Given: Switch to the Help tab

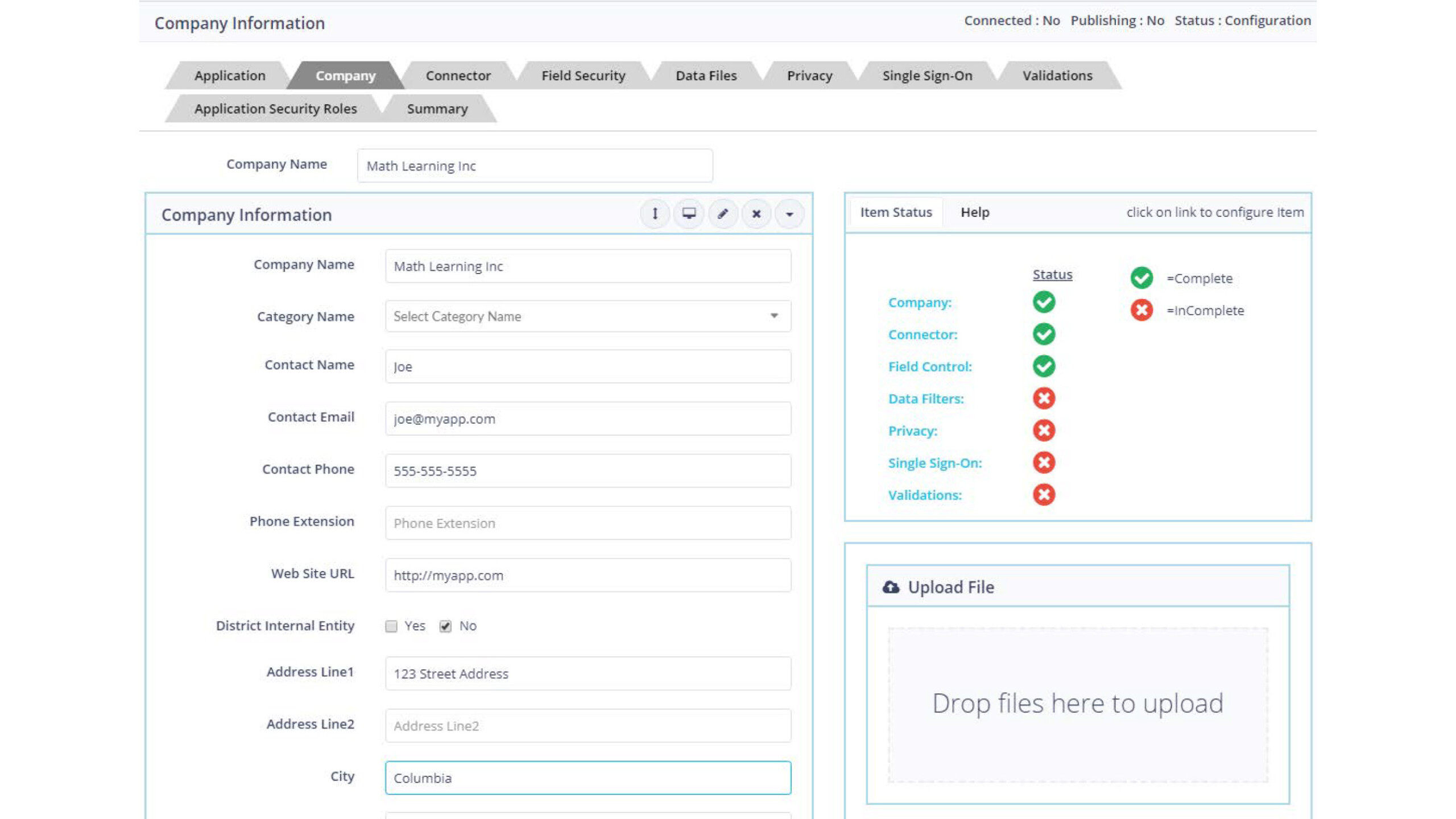Looking at the screenshot, I should (975, 212).
